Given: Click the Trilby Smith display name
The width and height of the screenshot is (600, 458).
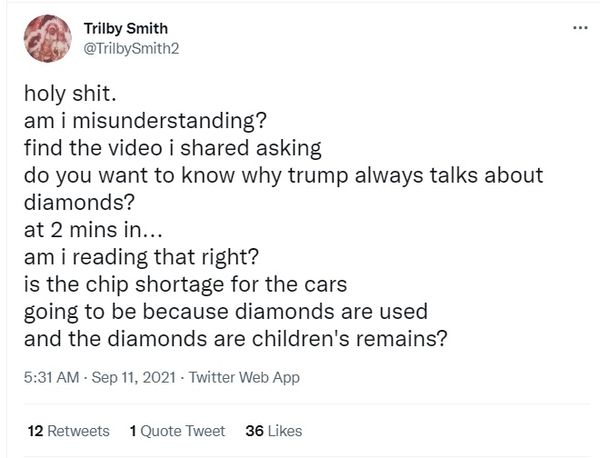Looking at the screenshot, I should click(x=126, y=28).
